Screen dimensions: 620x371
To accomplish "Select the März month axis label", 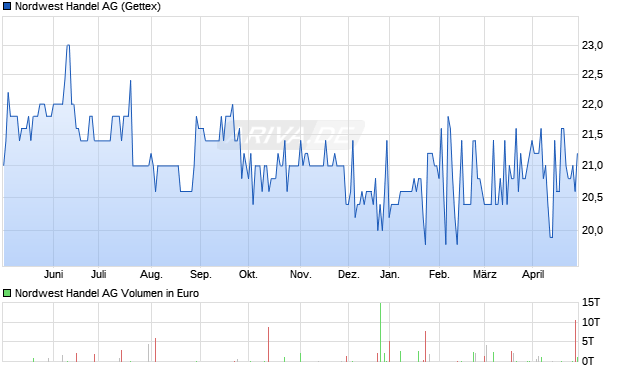I will [x=485, y=274].
